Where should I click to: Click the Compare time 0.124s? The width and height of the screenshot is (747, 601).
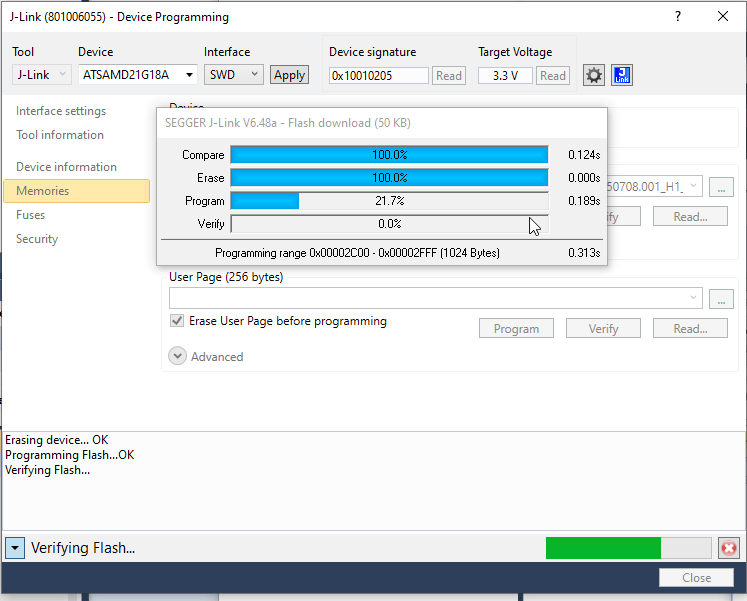coord(584,155)
